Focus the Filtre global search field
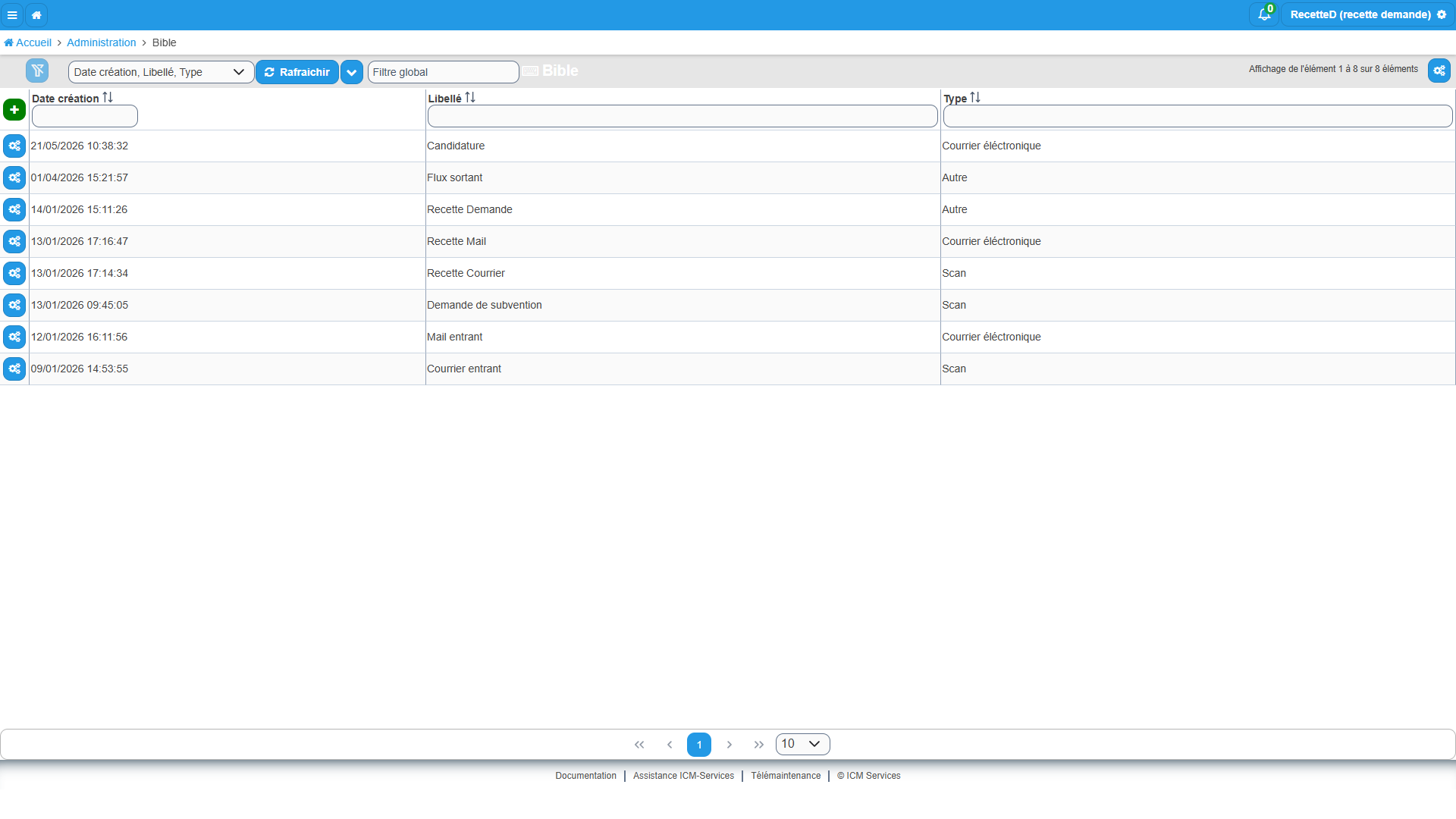 443,72
